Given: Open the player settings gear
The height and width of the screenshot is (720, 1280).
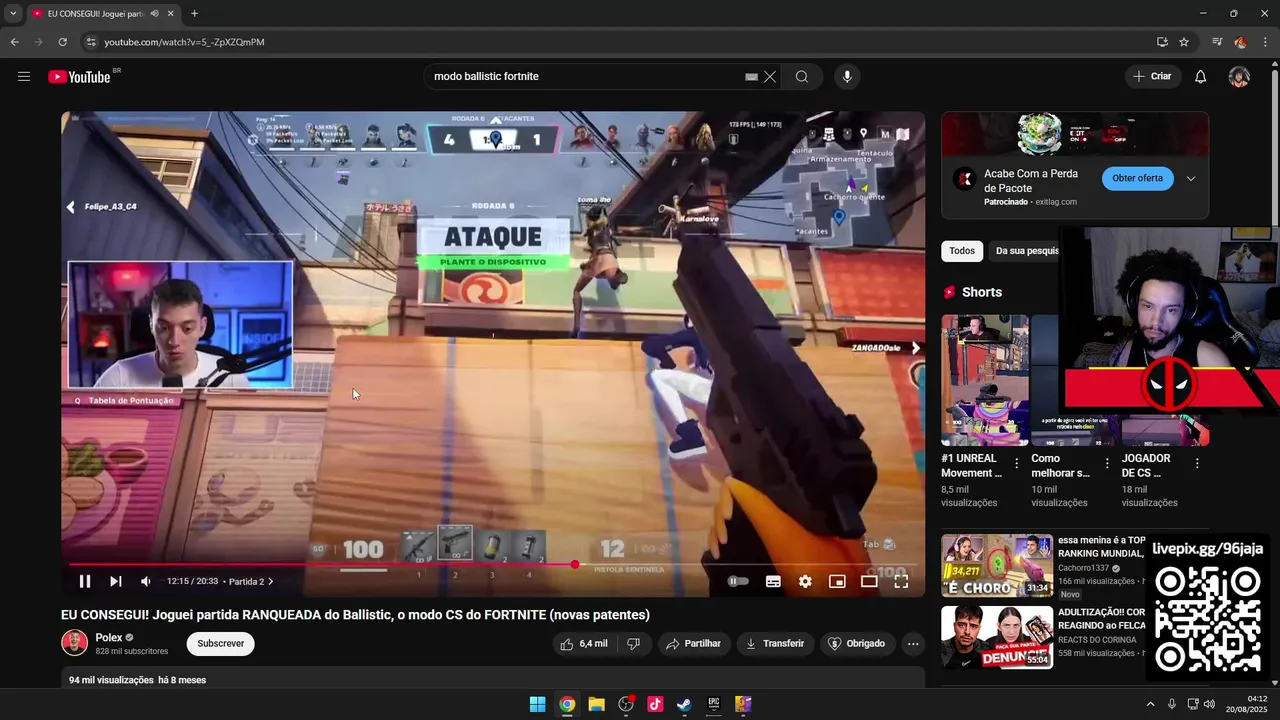Looking at the screenshot, I should click(805, 581).
